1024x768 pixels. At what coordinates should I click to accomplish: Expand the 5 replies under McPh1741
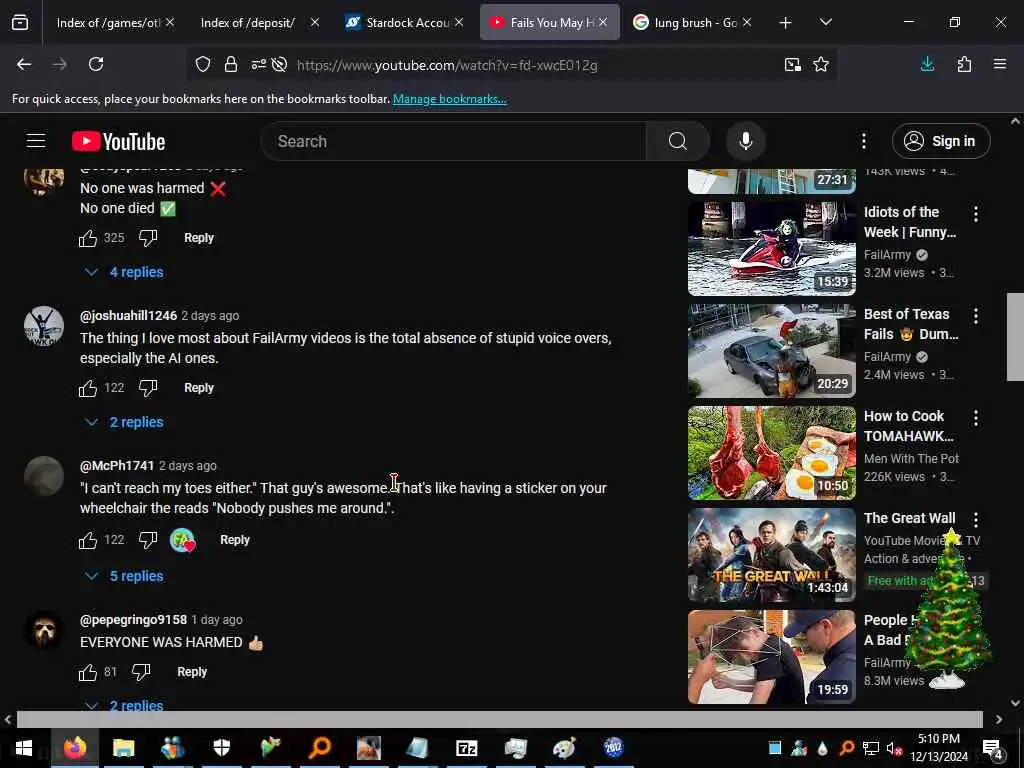click(x=124, y=577)
